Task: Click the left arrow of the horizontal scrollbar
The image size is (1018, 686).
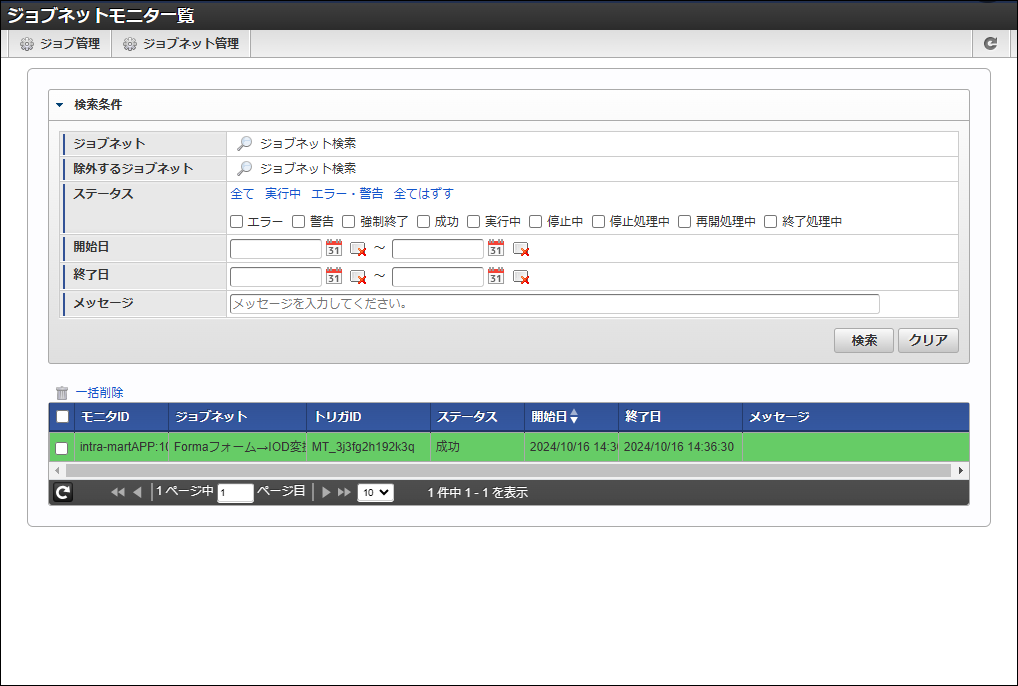Action: (57, 471)
